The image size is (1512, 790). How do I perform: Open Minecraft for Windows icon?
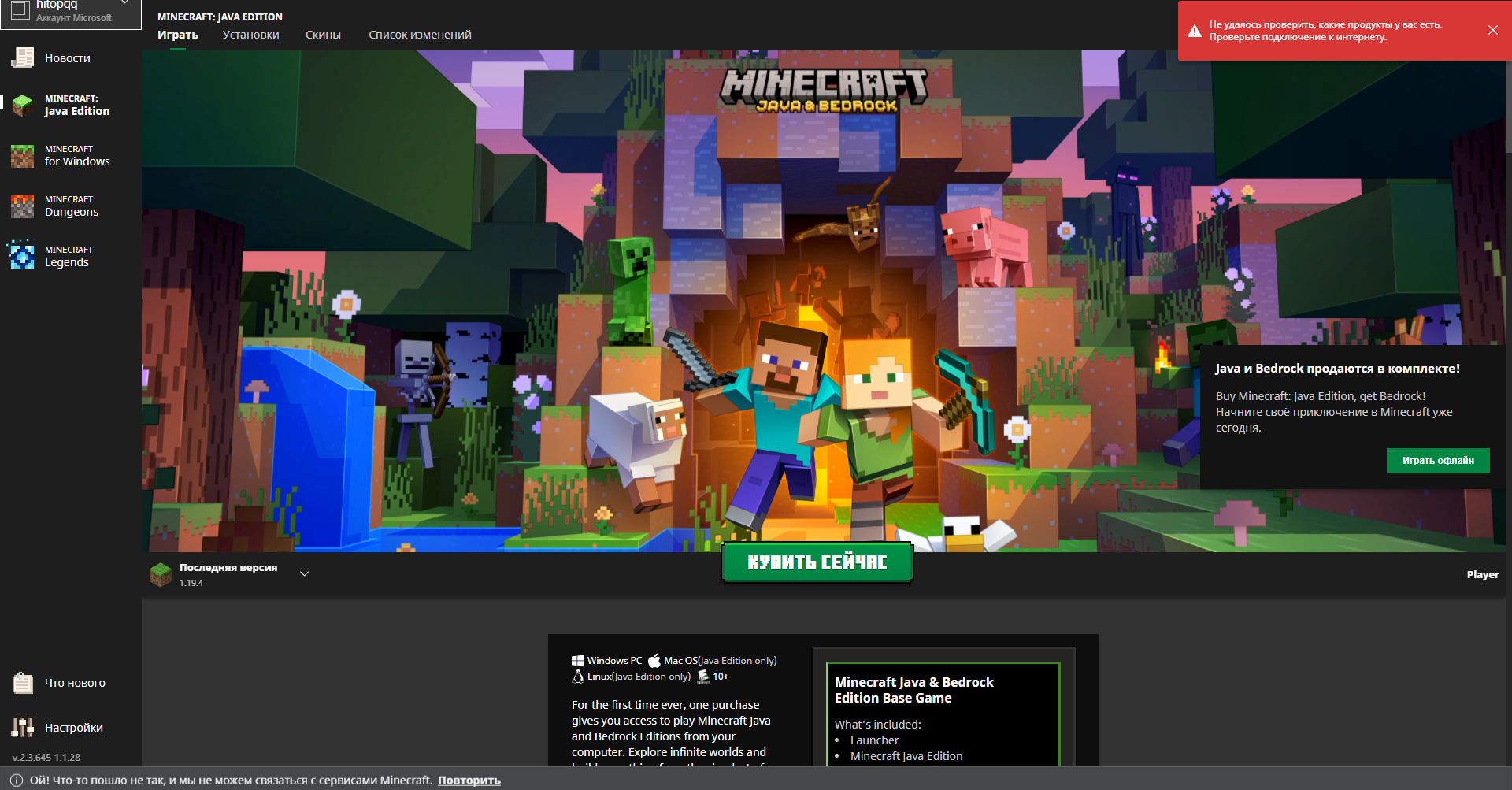point(23,155)
